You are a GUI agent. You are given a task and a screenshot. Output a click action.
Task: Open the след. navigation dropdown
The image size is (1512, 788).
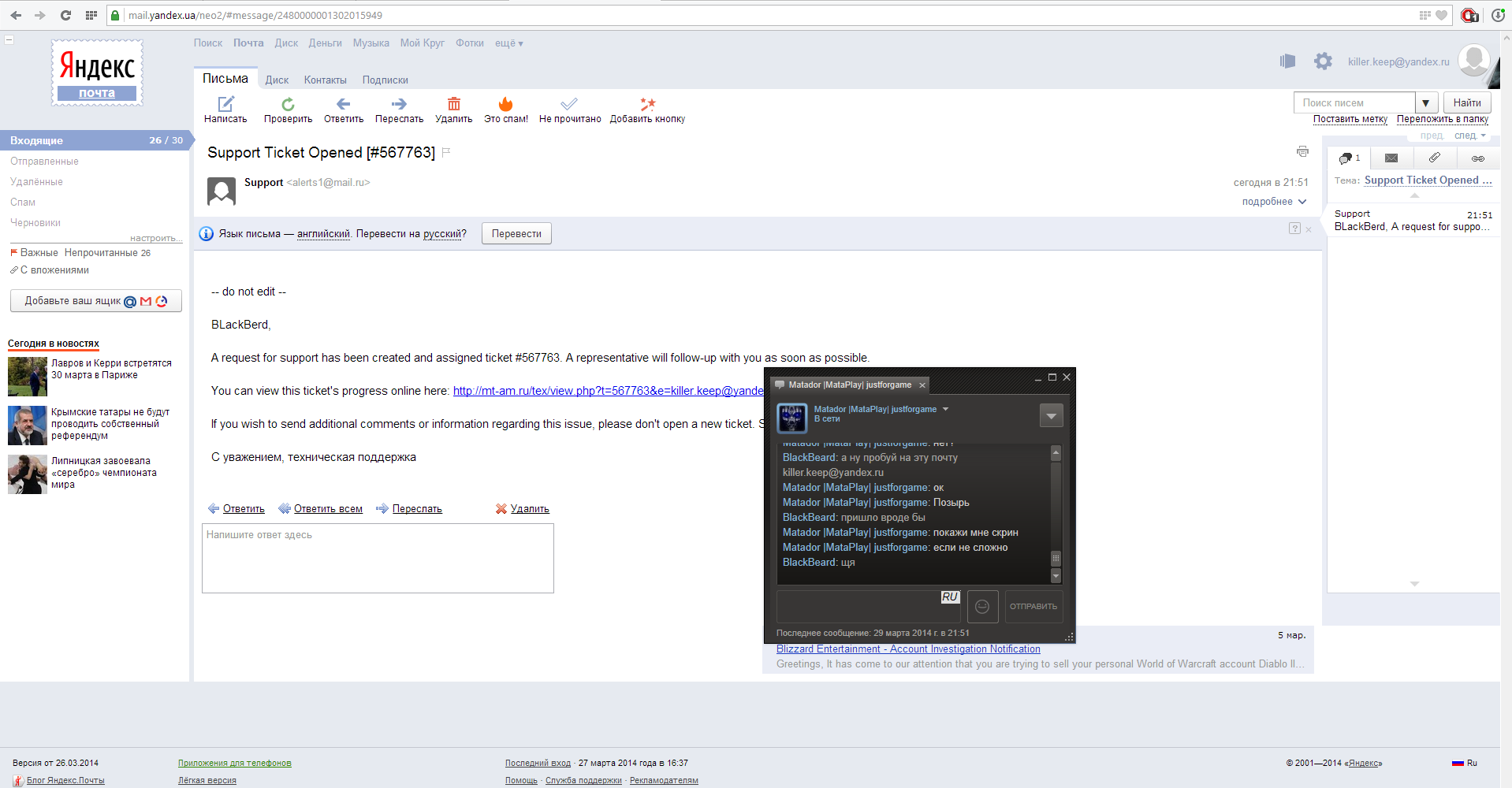click(1470, 136)
